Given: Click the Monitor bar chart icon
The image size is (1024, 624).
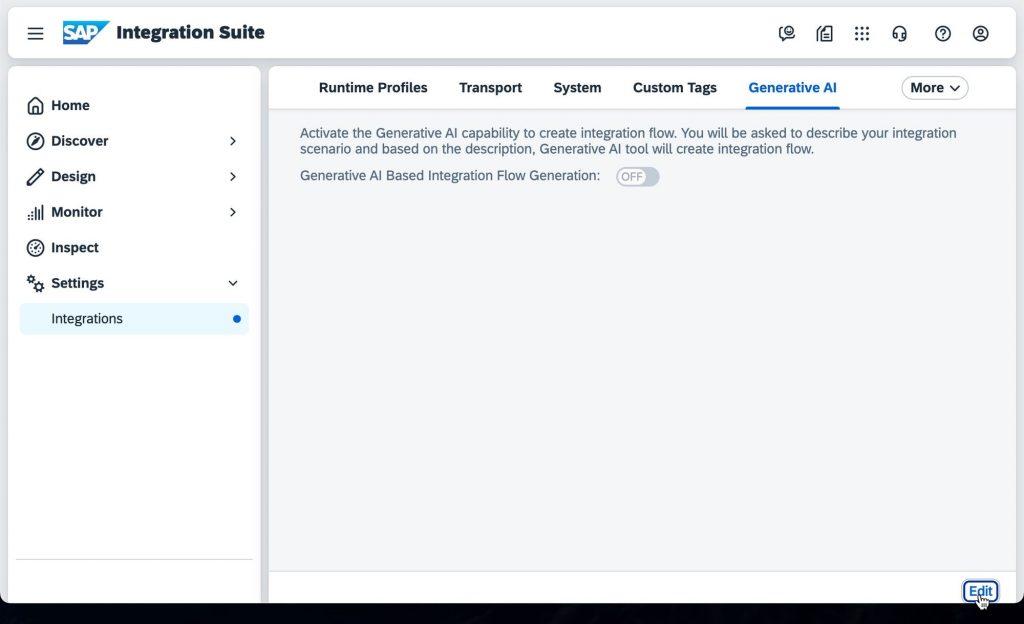Looking at the screenshot, I should pos(35,213).
